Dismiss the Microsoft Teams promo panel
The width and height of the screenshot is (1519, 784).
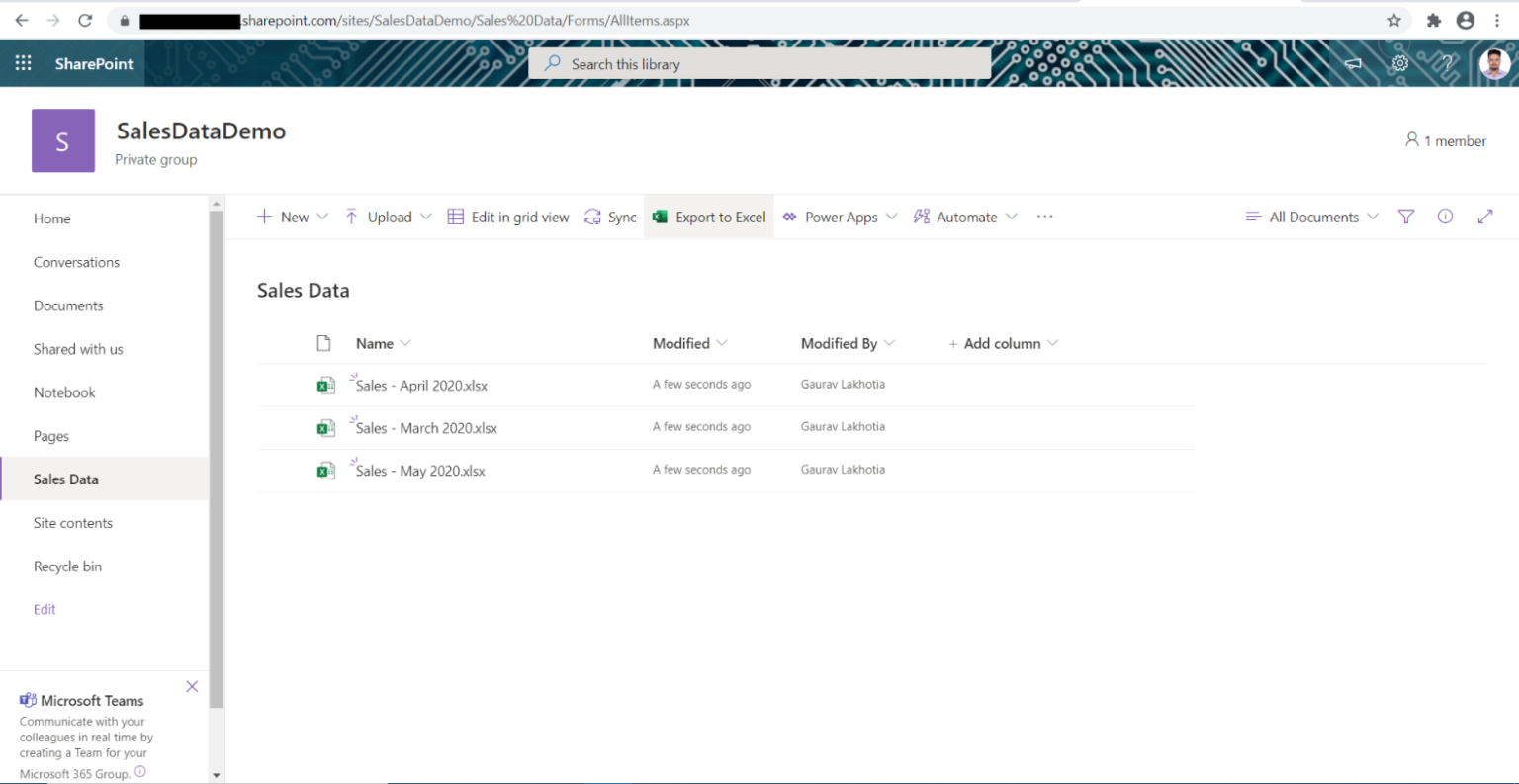pyautogui.click(x=192, y=686)
